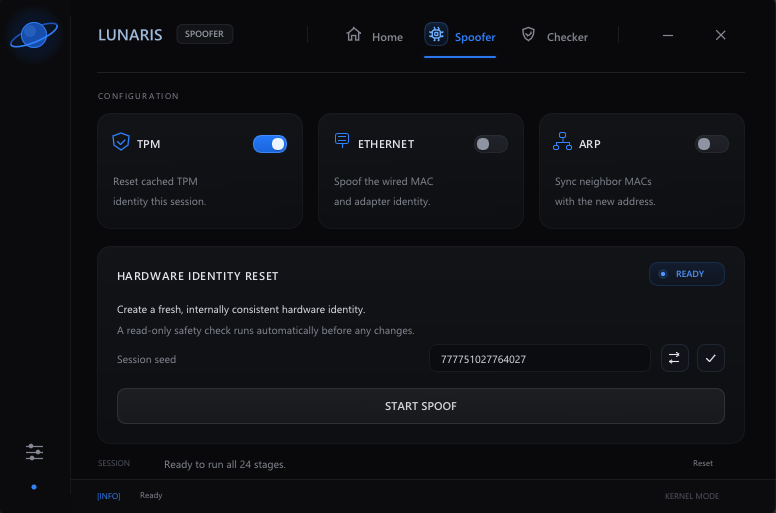Image resolution: width=776 pixels, height=513 pixels.
Task: Click the [INFO] status bar tag
Action: (108, 496)
